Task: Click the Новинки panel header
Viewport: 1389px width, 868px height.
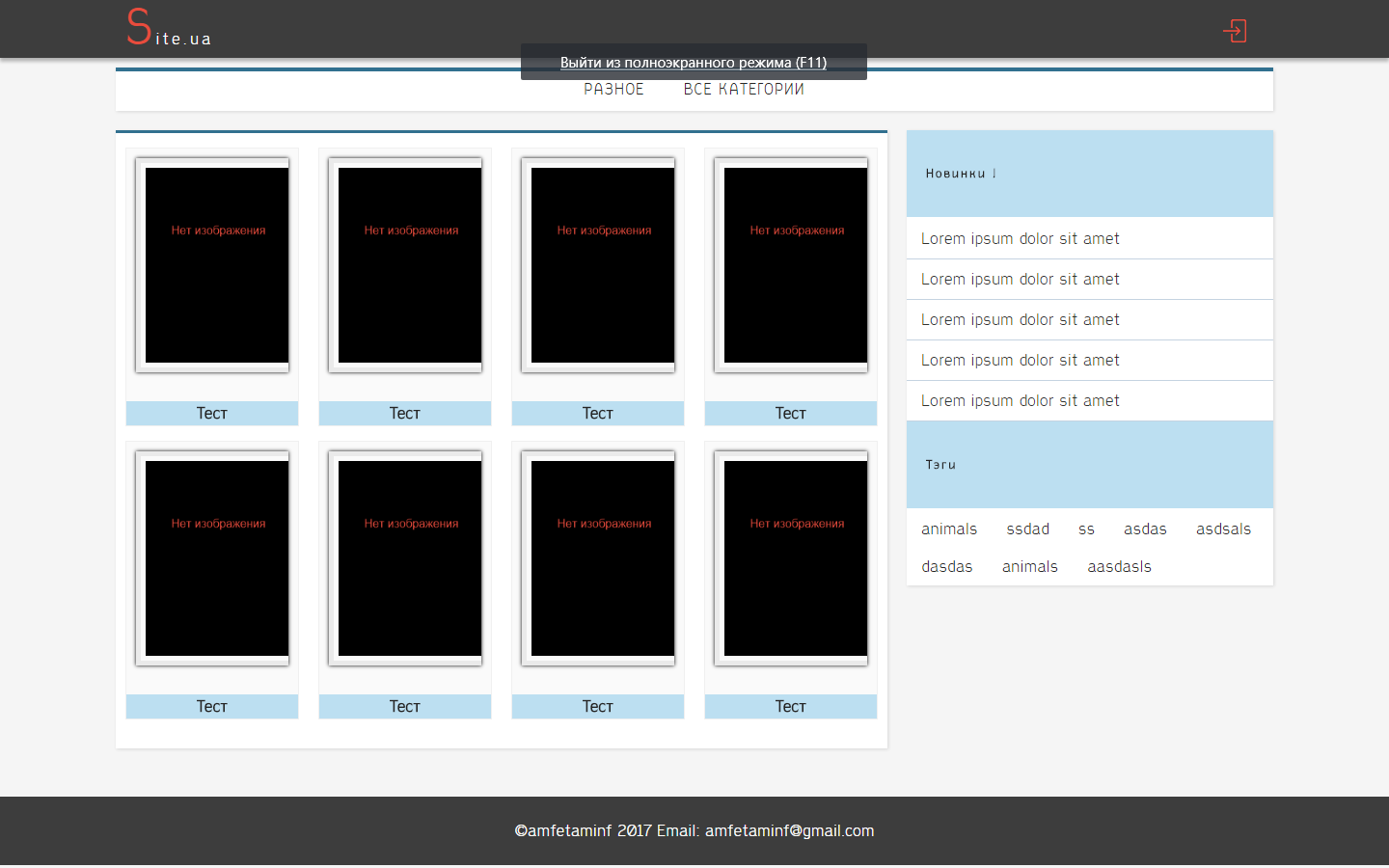Action: [x=1089, y=174]
